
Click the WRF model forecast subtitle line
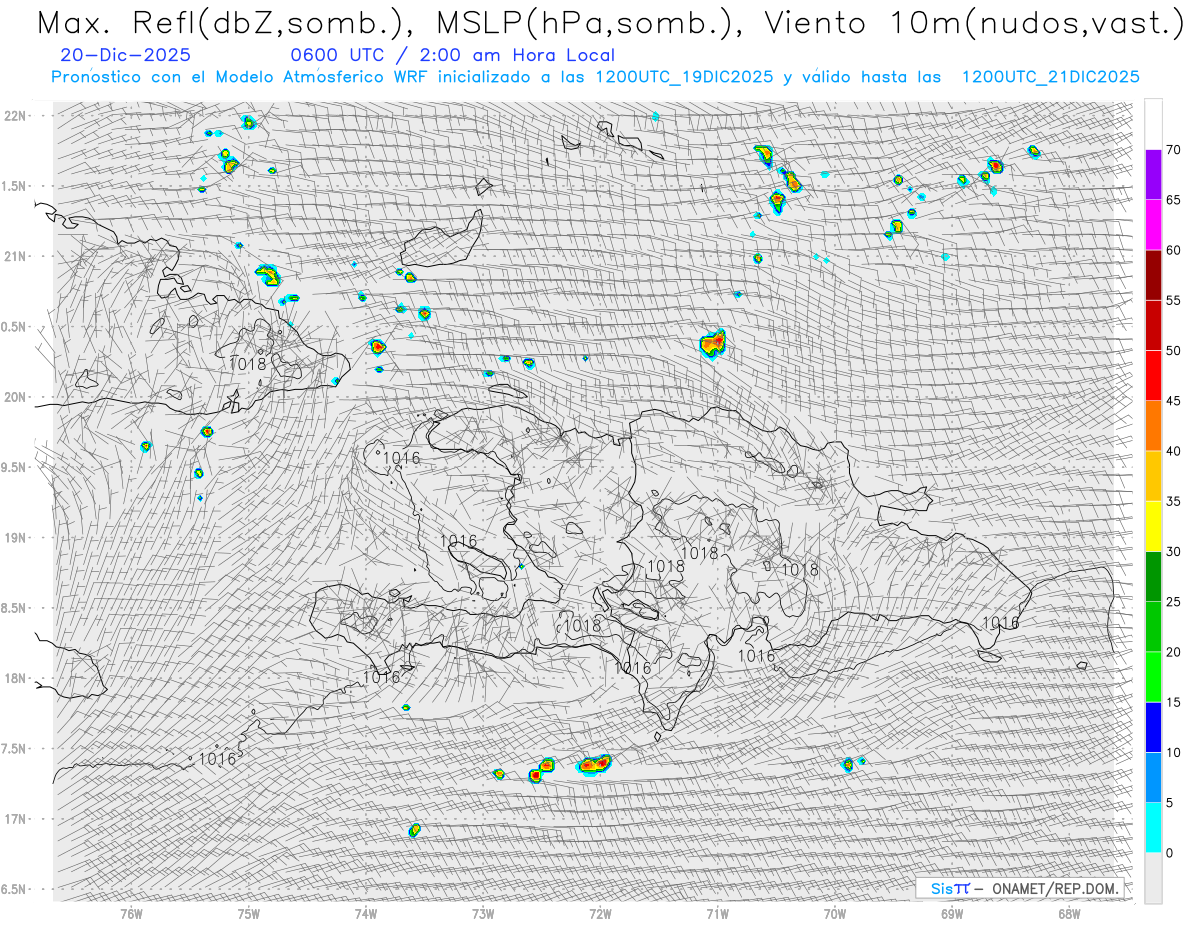point(595,77)
